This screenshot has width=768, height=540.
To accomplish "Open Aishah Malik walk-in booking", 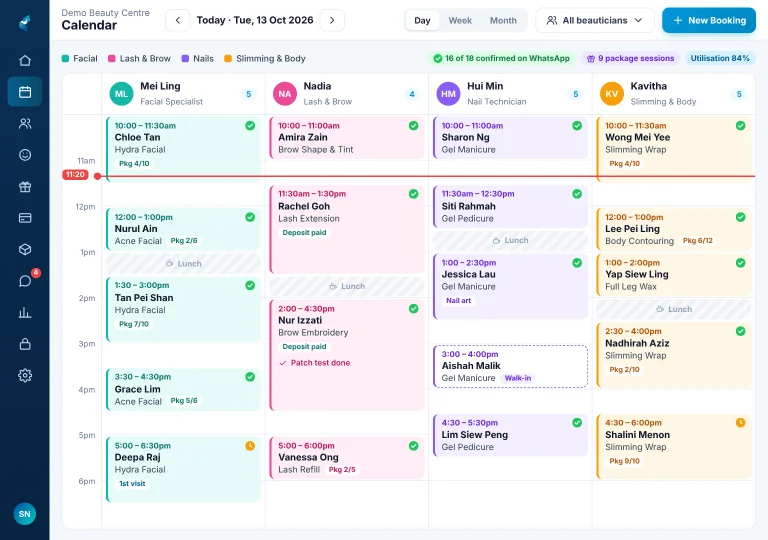I will [510, 366].
